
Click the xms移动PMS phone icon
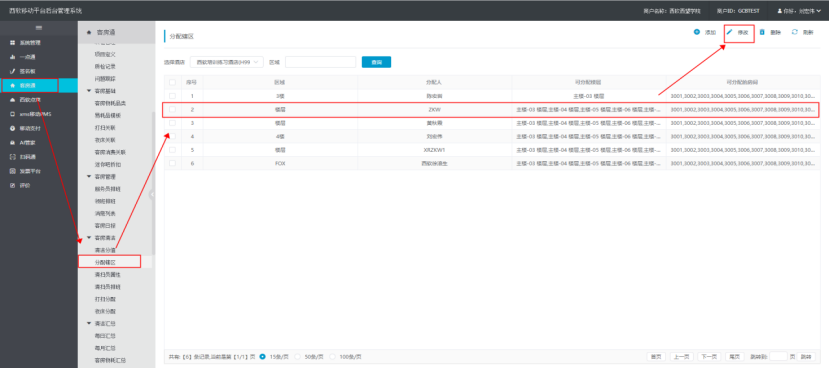(x=13, y=114)
